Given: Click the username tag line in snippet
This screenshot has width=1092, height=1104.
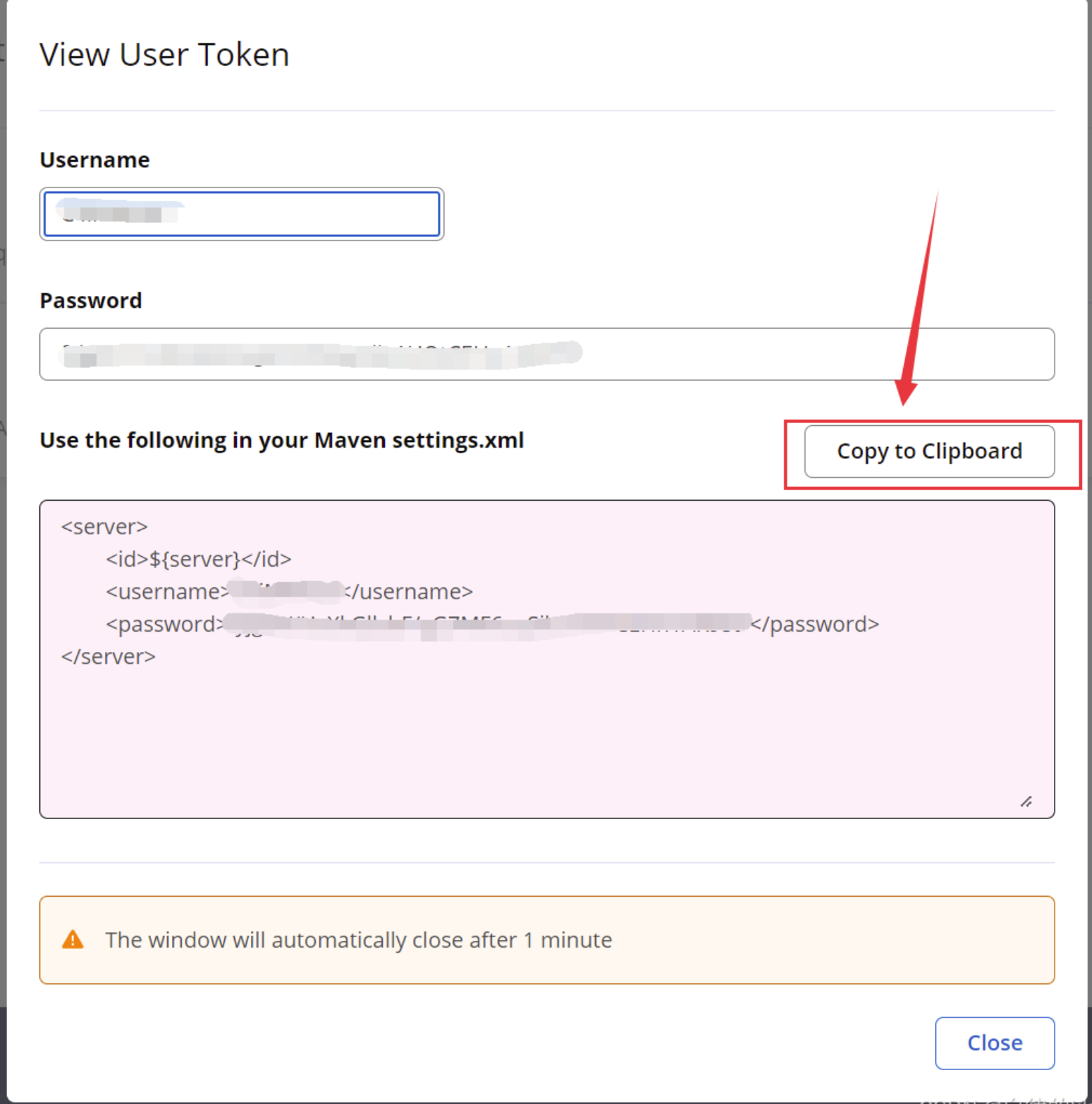Looking at the screenshot, I should (289, 591).
